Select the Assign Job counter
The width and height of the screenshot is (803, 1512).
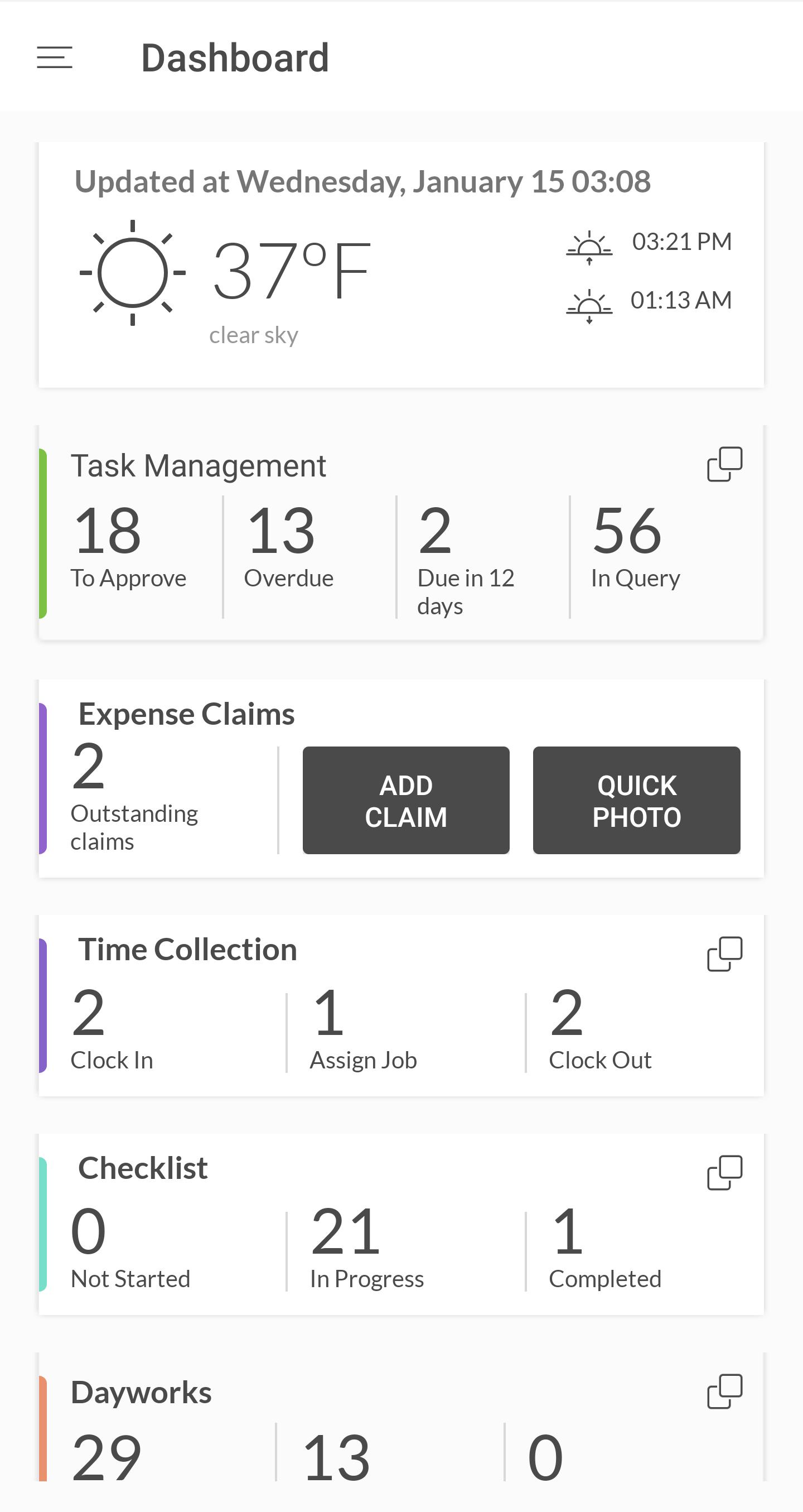tap(364, 1030)
